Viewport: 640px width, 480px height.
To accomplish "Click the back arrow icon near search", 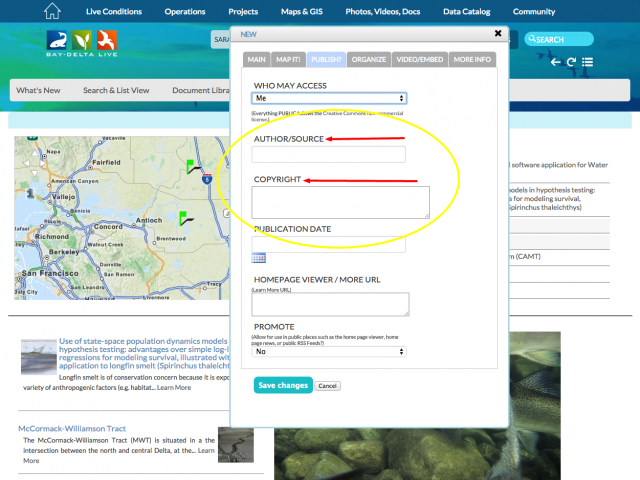I will pos(556,62).
